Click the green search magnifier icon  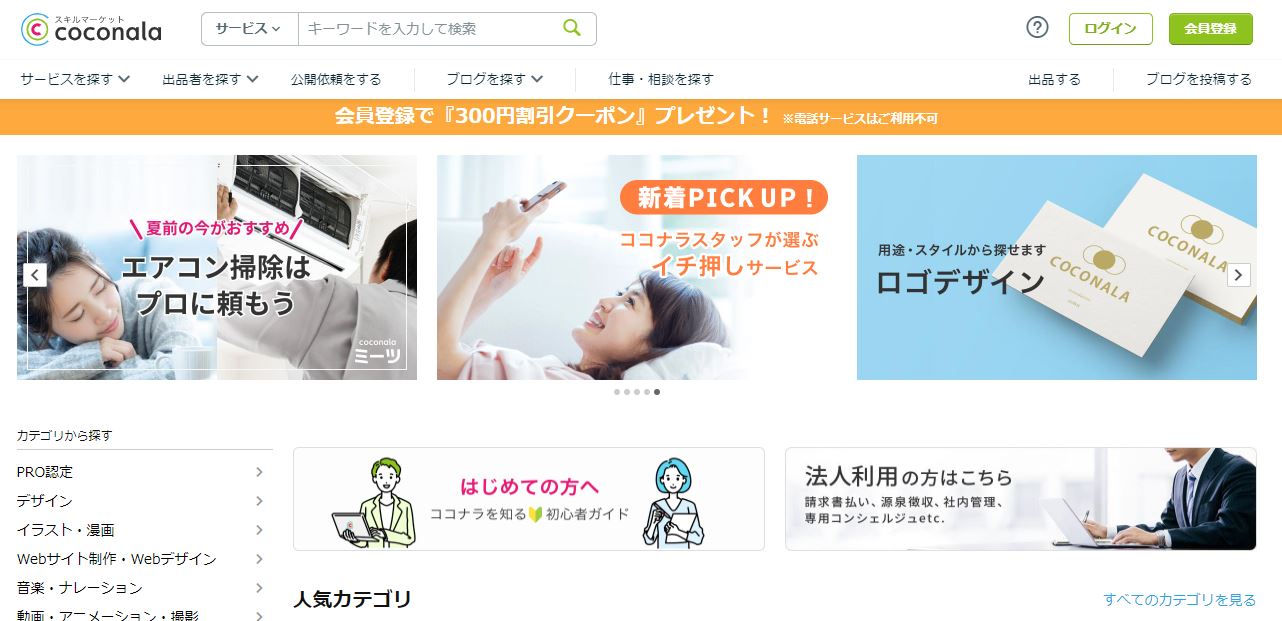pyautogui.click(x=572, y=28)
